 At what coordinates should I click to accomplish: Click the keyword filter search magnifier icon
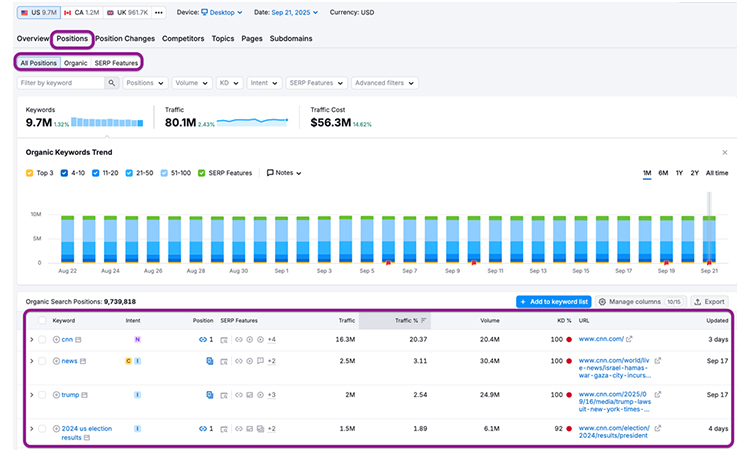coord(111,83)
